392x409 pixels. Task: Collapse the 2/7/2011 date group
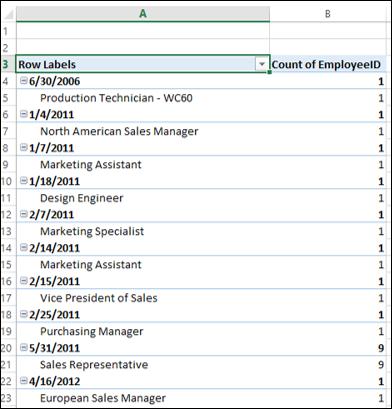[x=23, y=214]
